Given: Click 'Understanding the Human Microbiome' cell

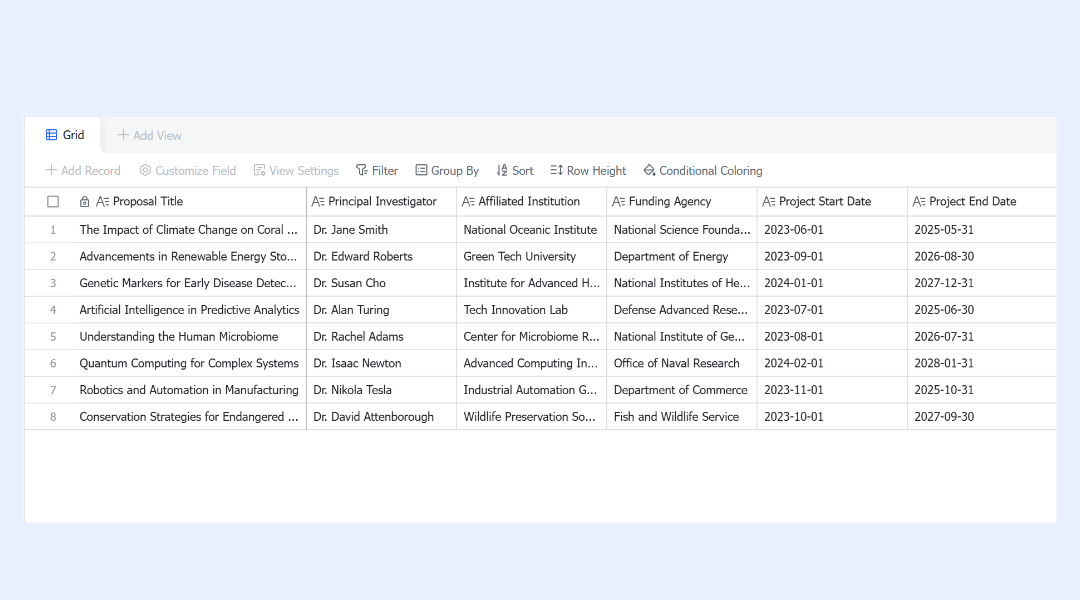Looking at the screenshot, I should [189, 337].
